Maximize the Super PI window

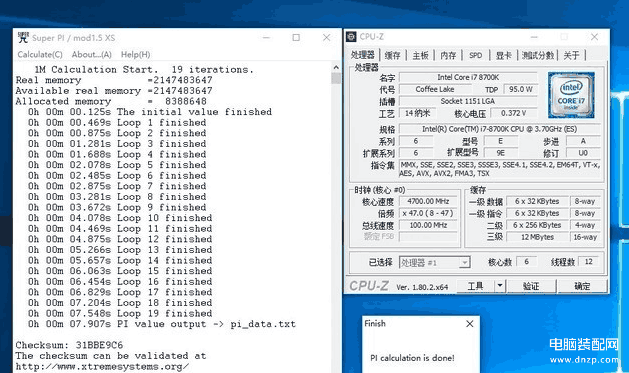coord(296,38)
